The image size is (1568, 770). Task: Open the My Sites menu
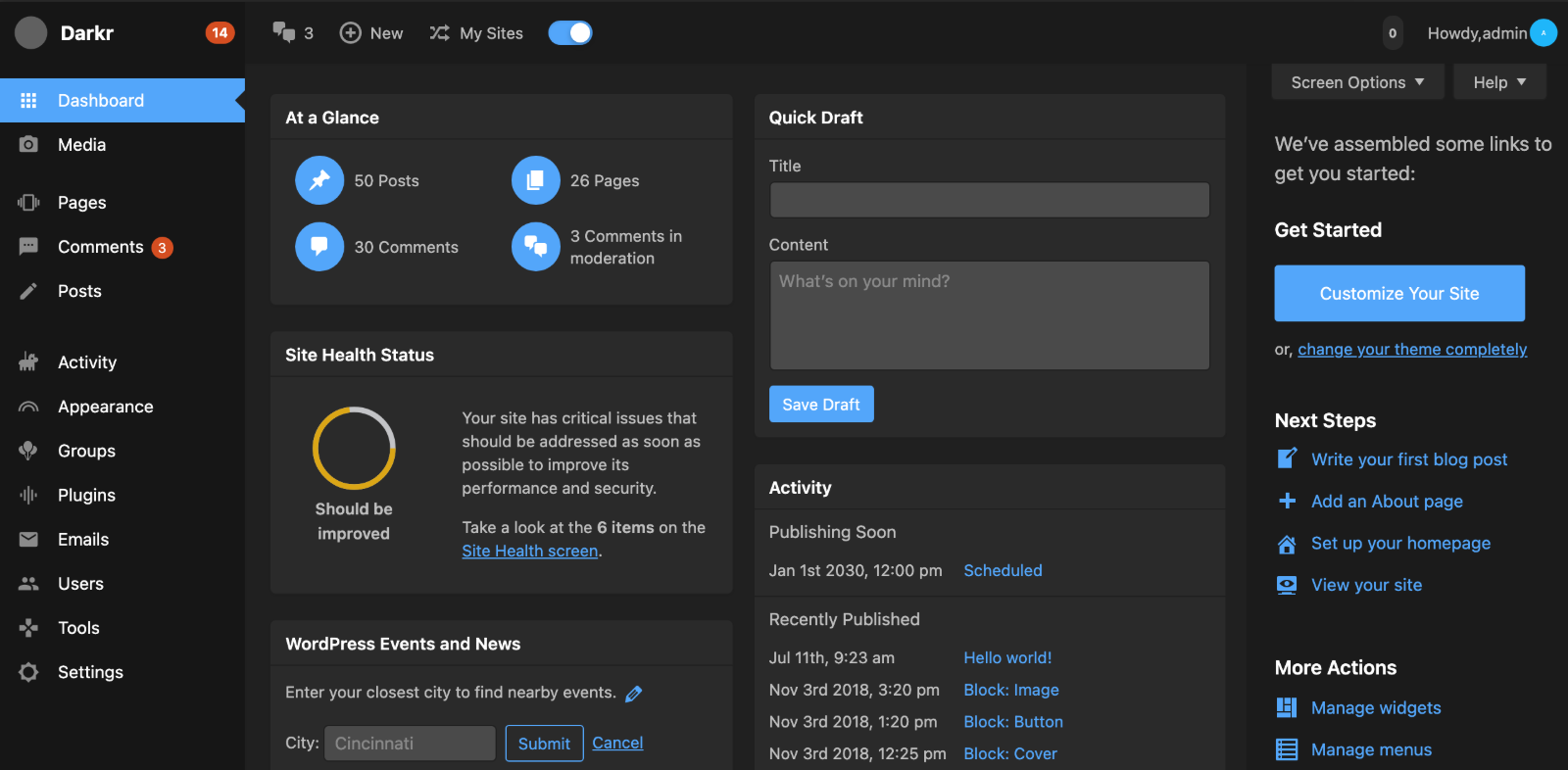tap(476, 33)
